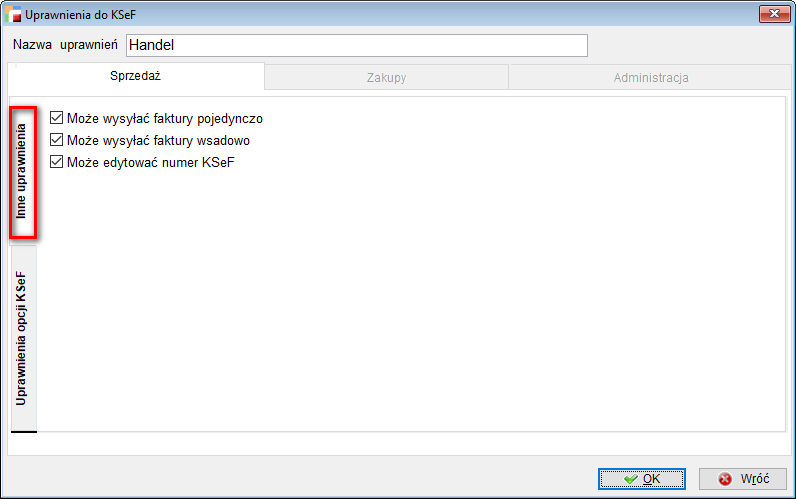796x499 pixels.
Task: Switch to the Sprzedaż tab
Action: [136, 77]
